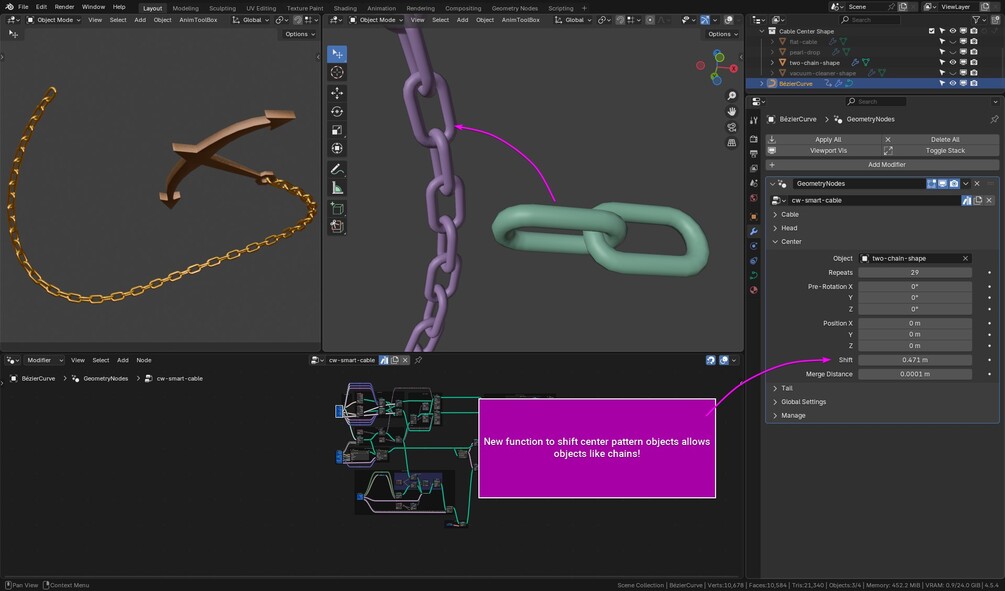Image resolution: width=1005 pixels, height=591 pixels.
Task: Select the Move tool in the viewport toolbar
Action: click(x=337, y=92)
